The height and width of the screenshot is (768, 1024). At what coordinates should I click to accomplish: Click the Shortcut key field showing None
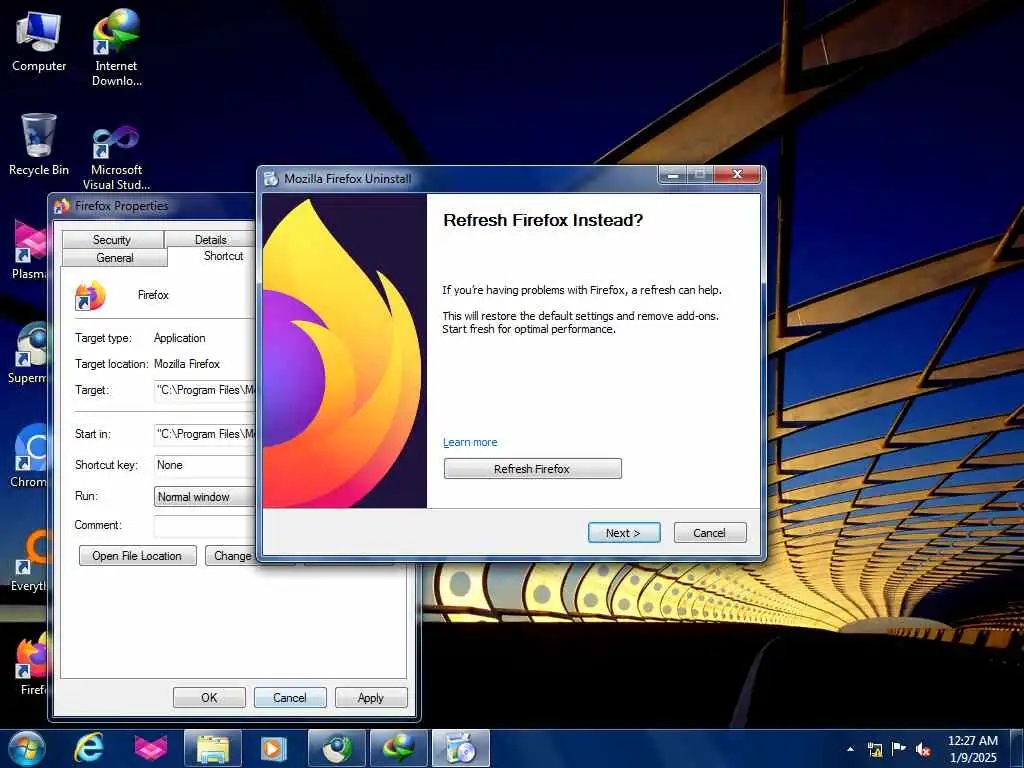(x=205, y=465)
